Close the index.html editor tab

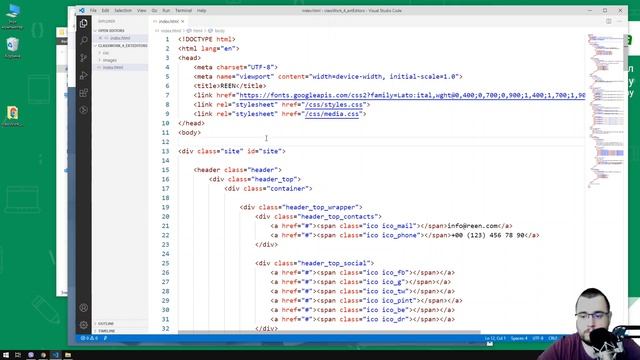click(183, 21)
